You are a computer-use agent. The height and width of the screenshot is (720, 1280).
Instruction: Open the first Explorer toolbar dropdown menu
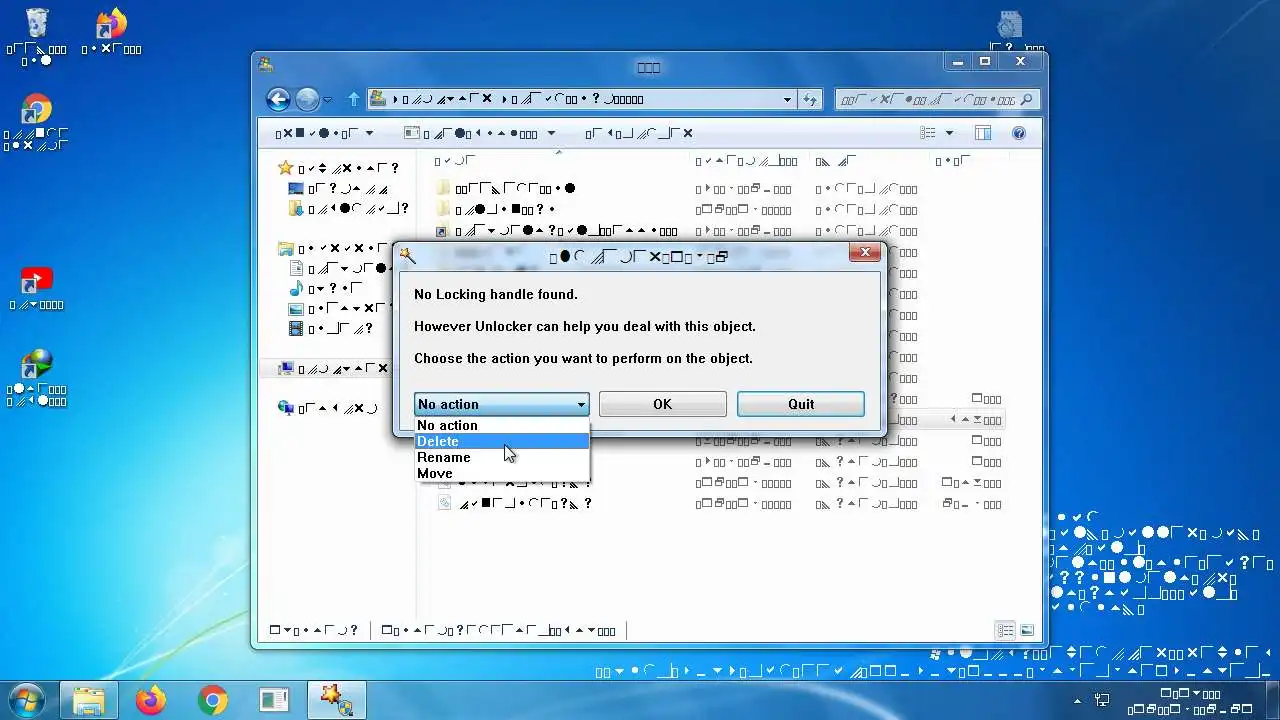pos(324,133)
